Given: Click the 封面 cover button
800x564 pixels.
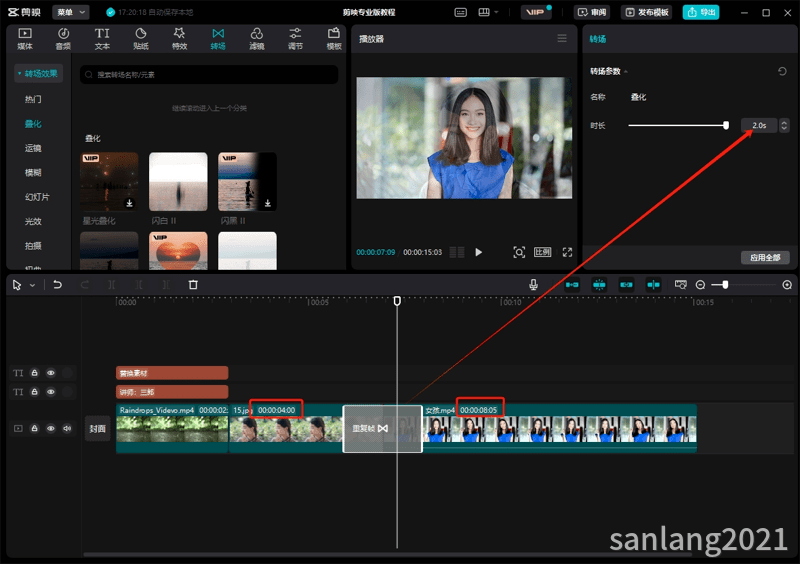Looking at the screenshot, I should (97, 429).
